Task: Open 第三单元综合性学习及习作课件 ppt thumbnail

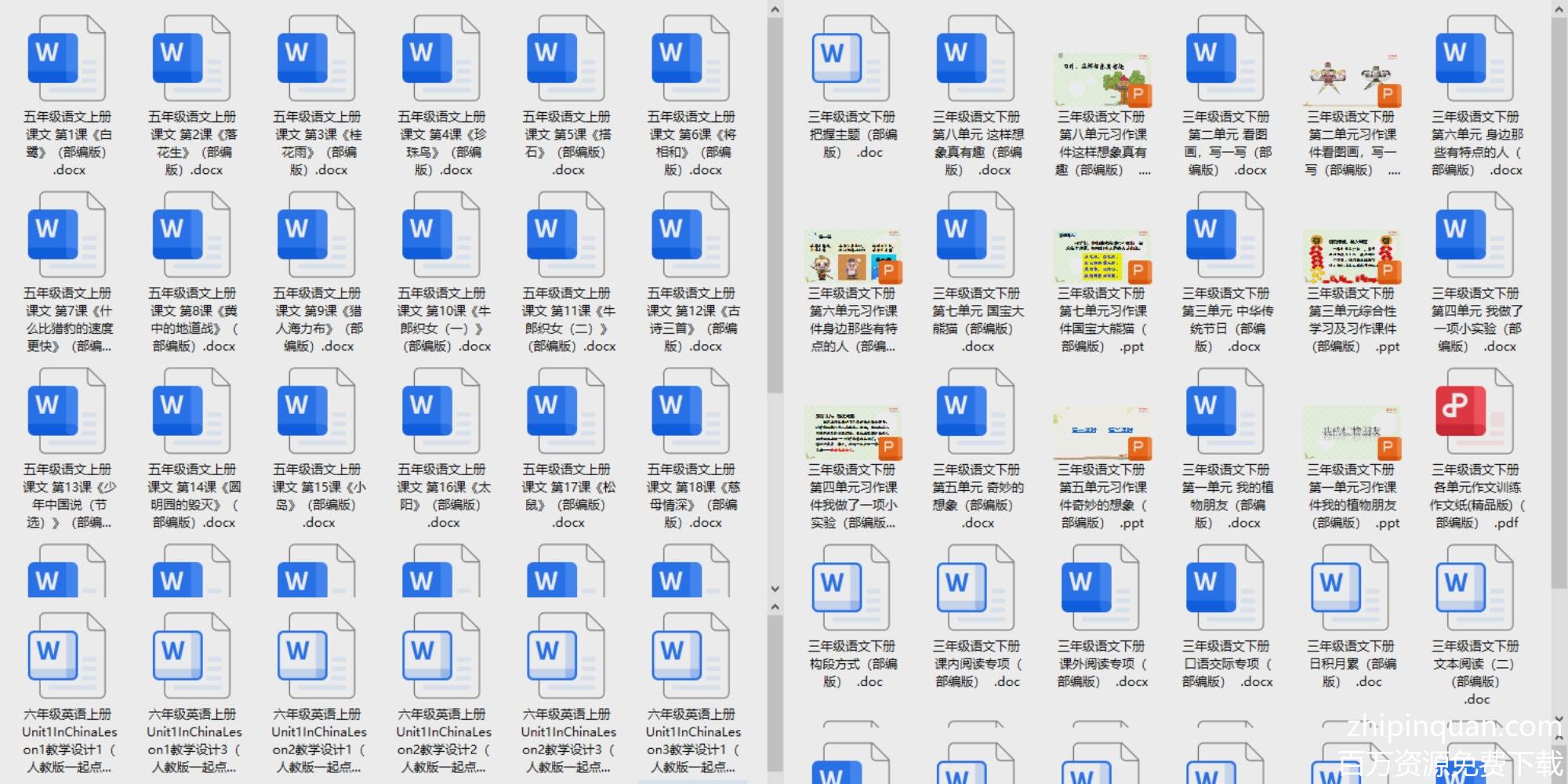Action: [x=1352, y=256]
